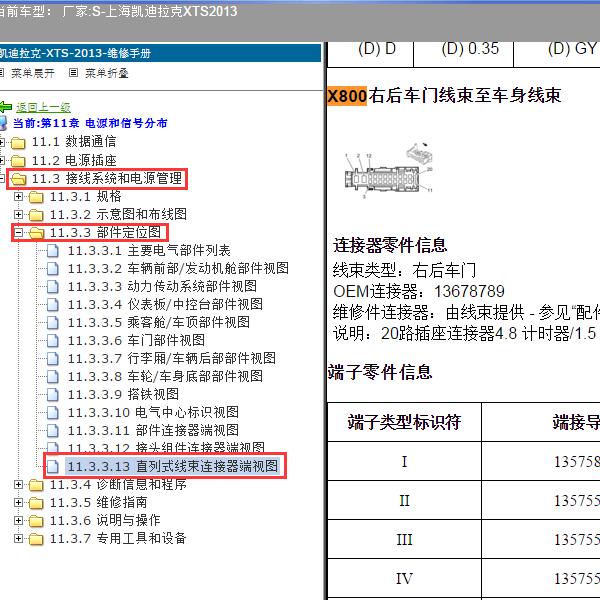600x600 pixels.
Task: Expand the 11.3.6 说明与操作 node
Action: point(18,521)
